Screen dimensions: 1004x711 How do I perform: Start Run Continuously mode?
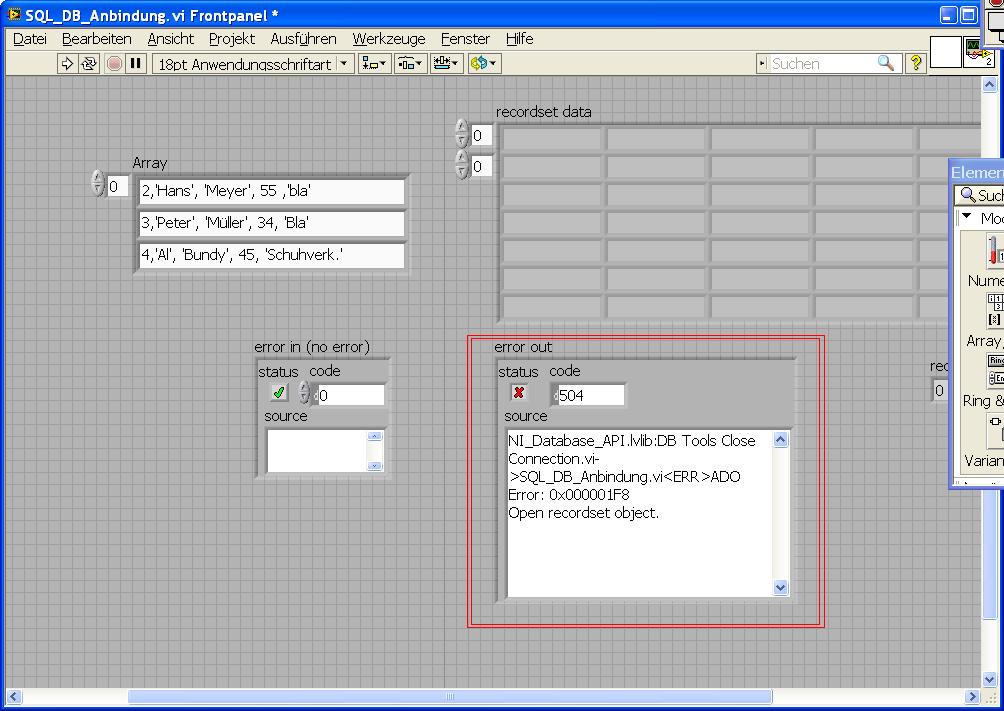click(89, 63)
